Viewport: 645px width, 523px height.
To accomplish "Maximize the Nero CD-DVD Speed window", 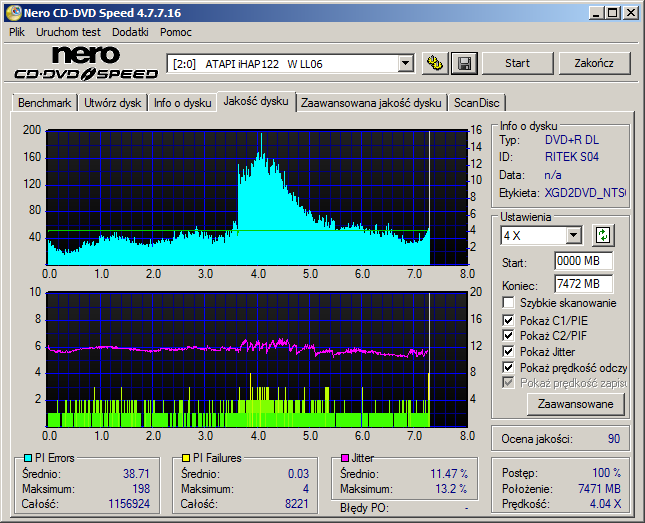I will pos(613,13).
